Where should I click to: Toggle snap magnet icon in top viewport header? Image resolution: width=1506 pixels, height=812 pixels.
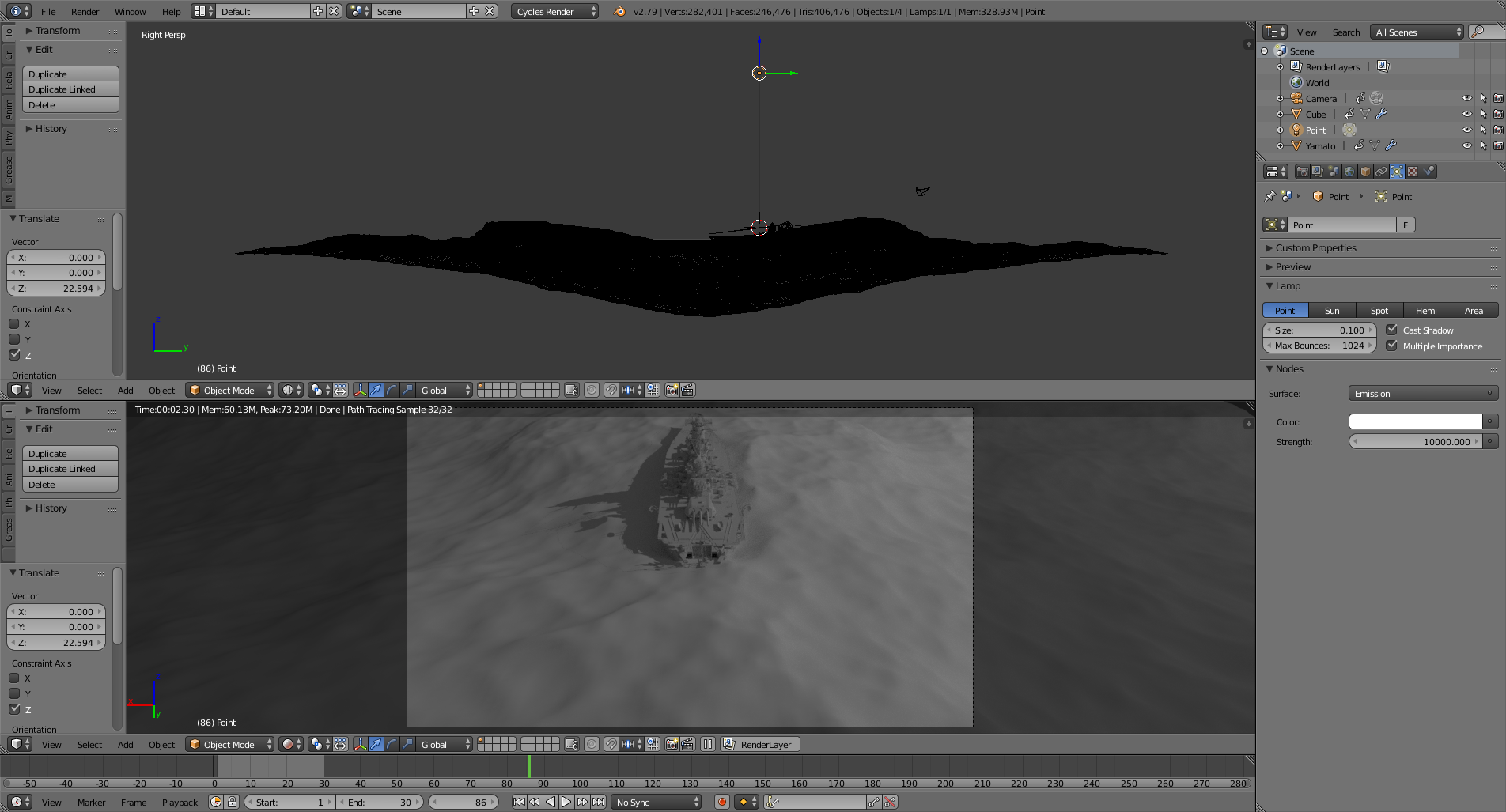[611, 390]
